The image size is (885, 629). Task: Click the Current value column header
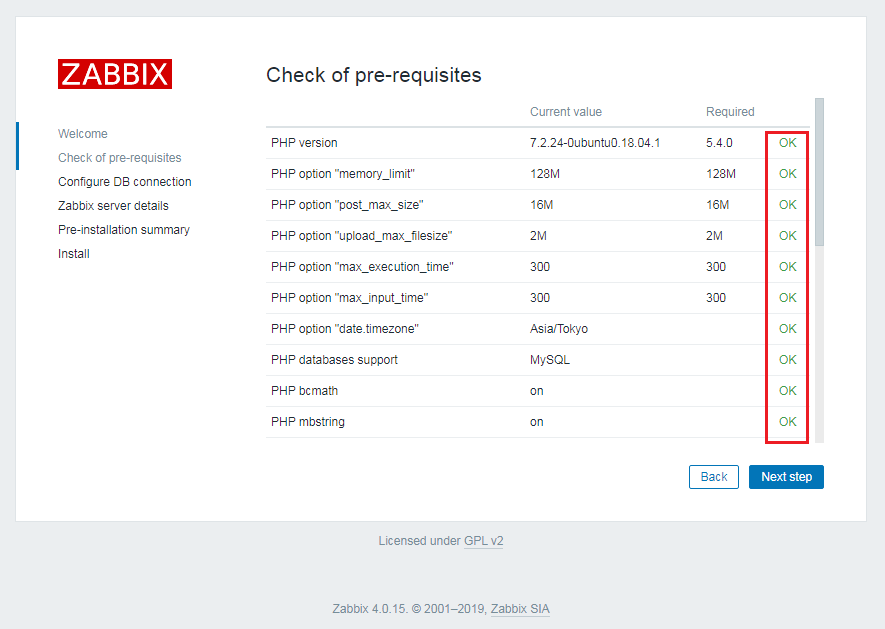[x=566, y=111]
